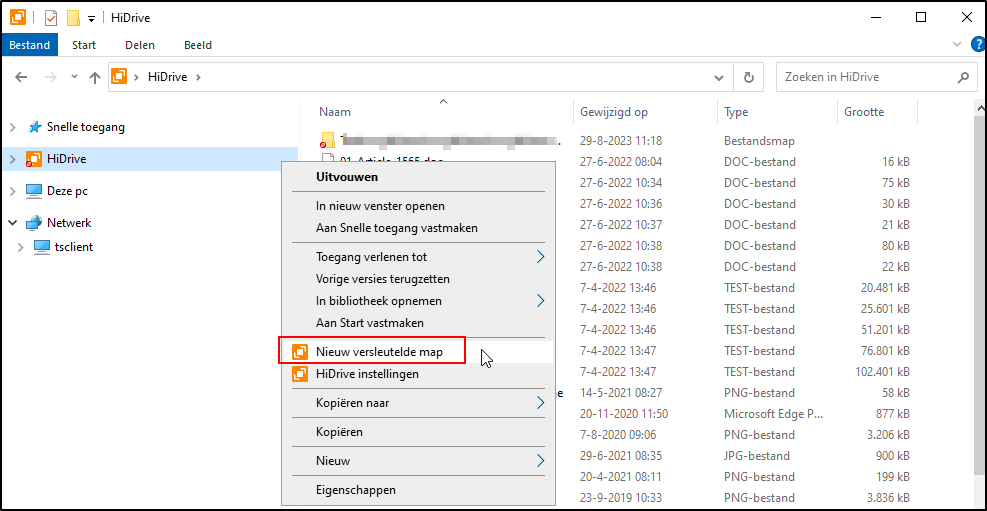Screen dimensions: 987x511
Task: Expand the tsclient tree node
Action: pyautogui.click(x=21, y=247)
